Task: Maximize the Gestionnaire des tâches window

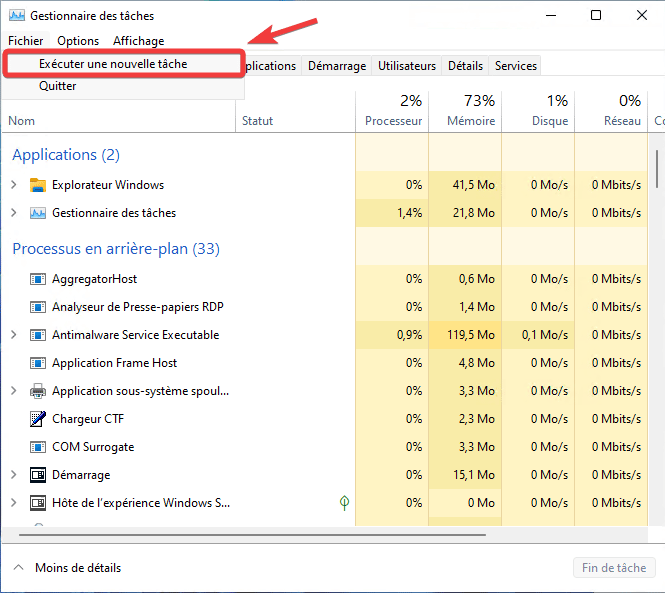Action: 596,15
